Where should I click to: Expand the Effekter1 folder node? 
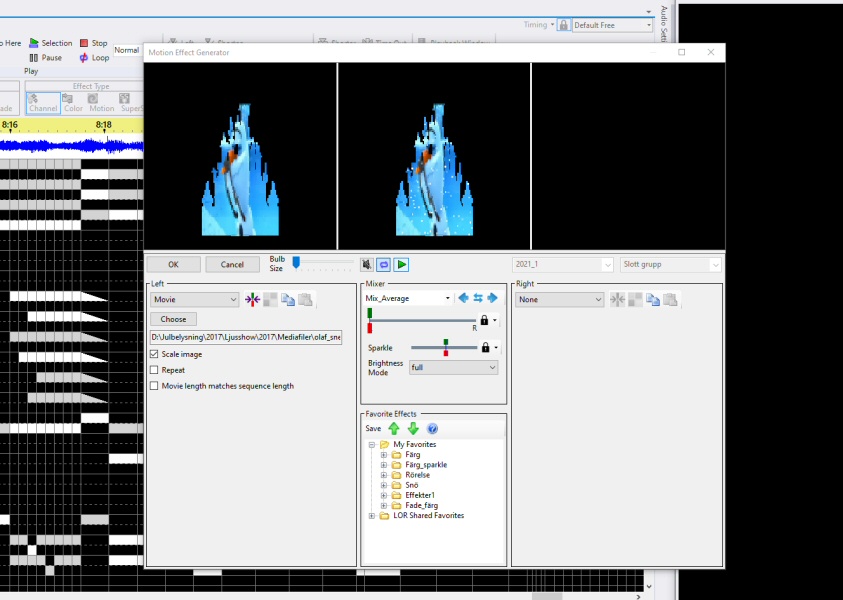coord(384,495)
